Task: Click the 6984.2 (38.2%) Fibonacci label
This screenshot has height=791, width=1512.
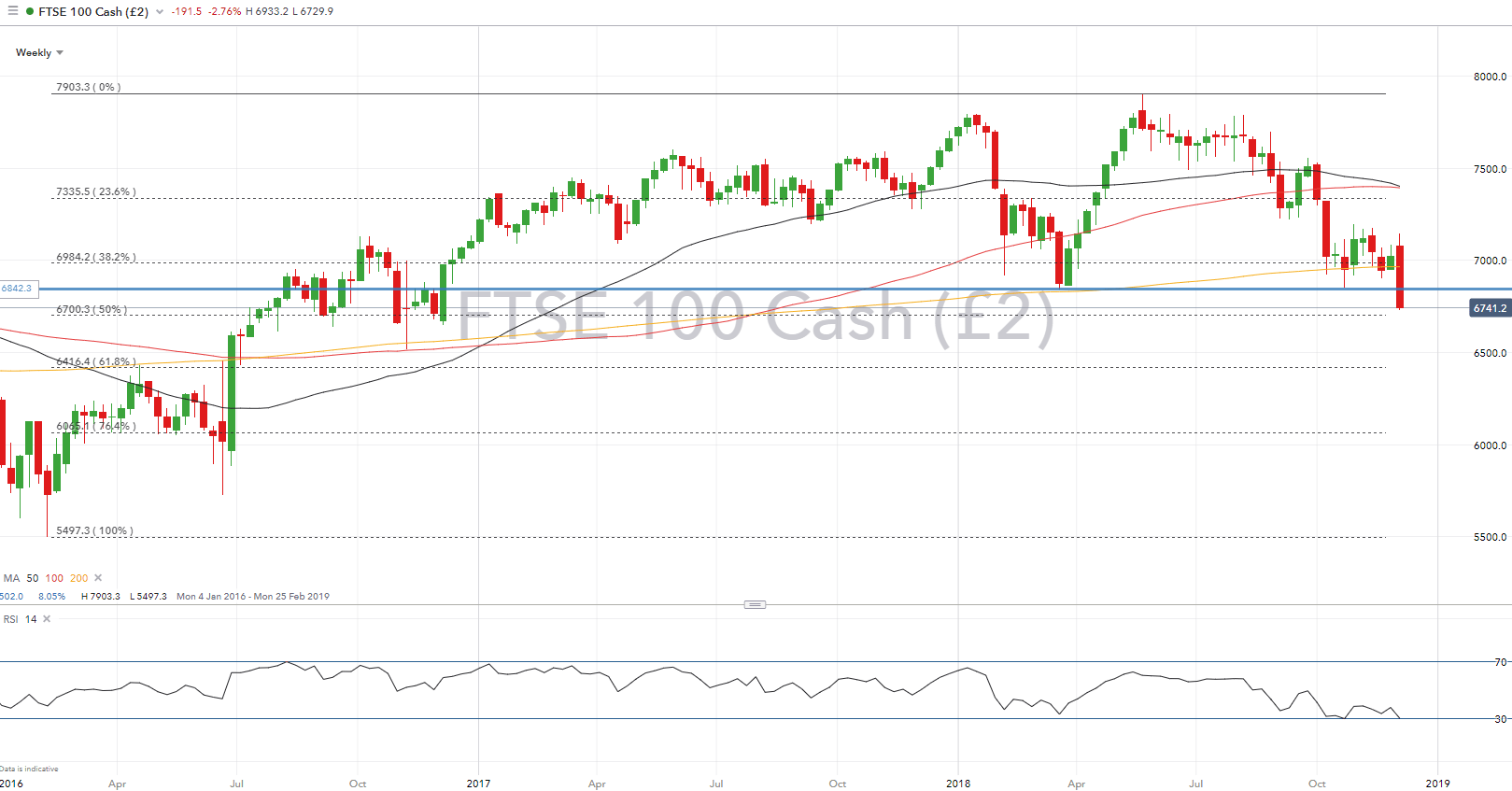Action: tap(95, 257)
